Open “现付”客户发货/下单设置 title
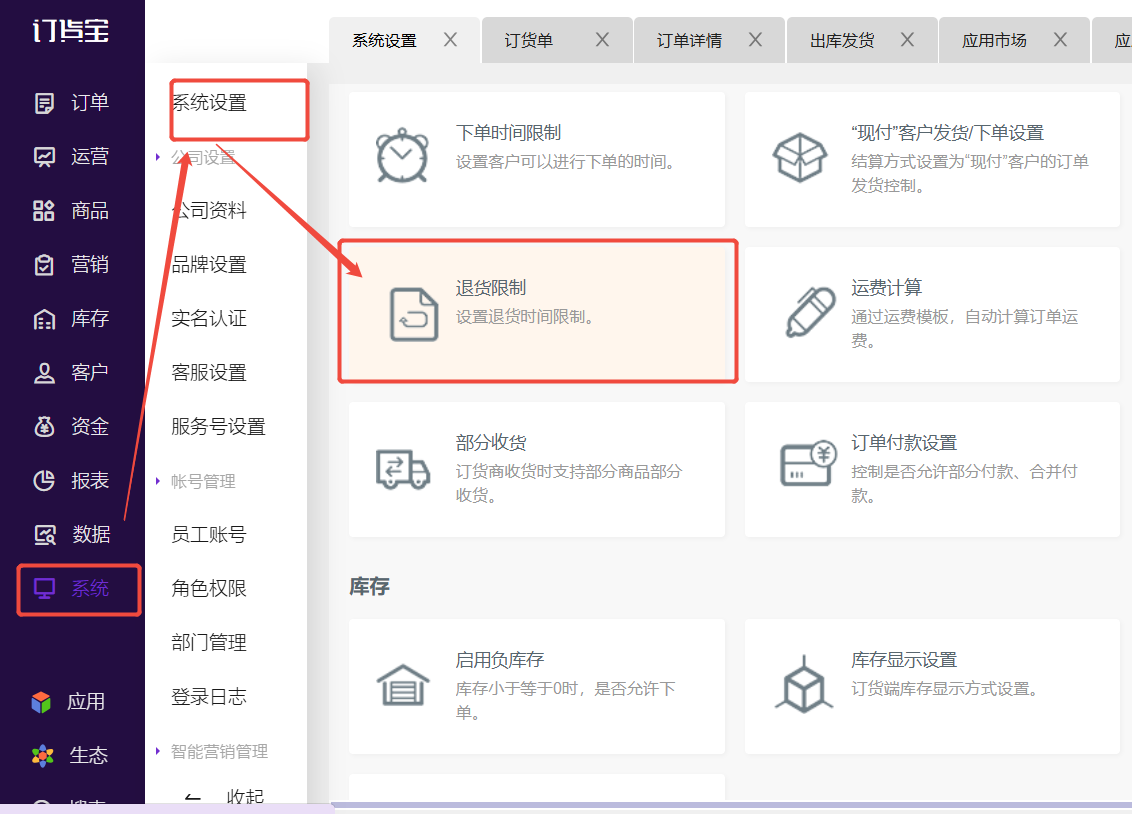 947,133
